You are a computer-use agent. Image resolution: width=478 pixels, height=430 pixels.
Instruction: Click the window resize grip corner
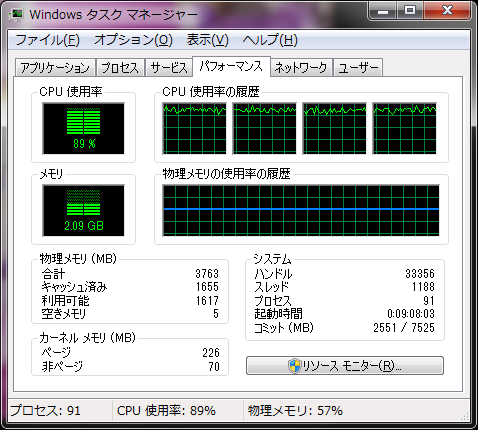click(465, 415)
